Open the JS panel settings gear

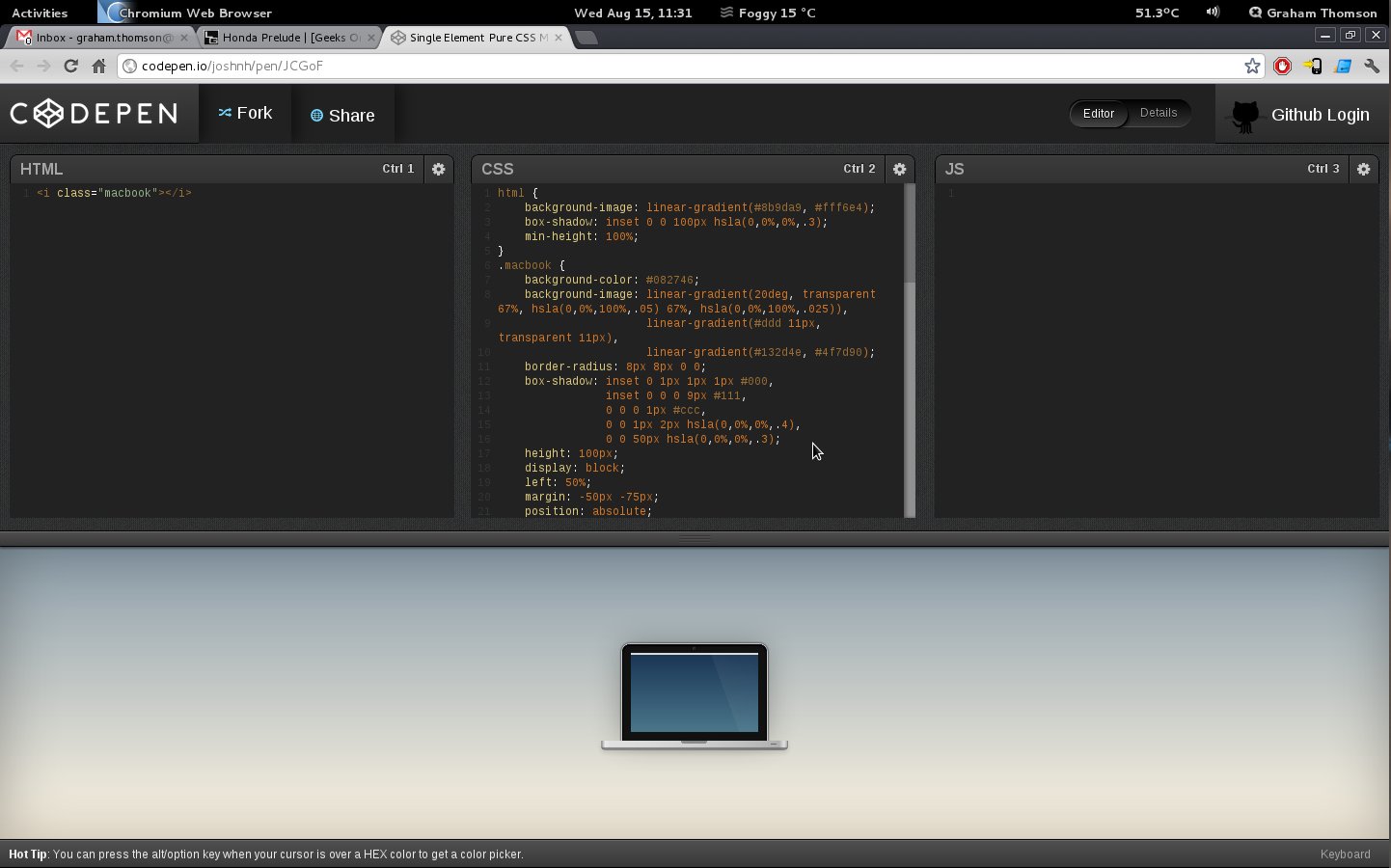(x=1363, y=169)
